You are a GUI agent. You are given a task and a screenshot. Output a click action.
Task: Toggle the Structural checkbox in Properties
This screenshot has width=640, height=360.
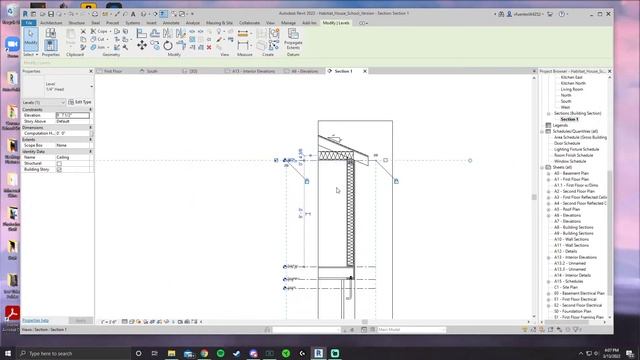[59, 163]
